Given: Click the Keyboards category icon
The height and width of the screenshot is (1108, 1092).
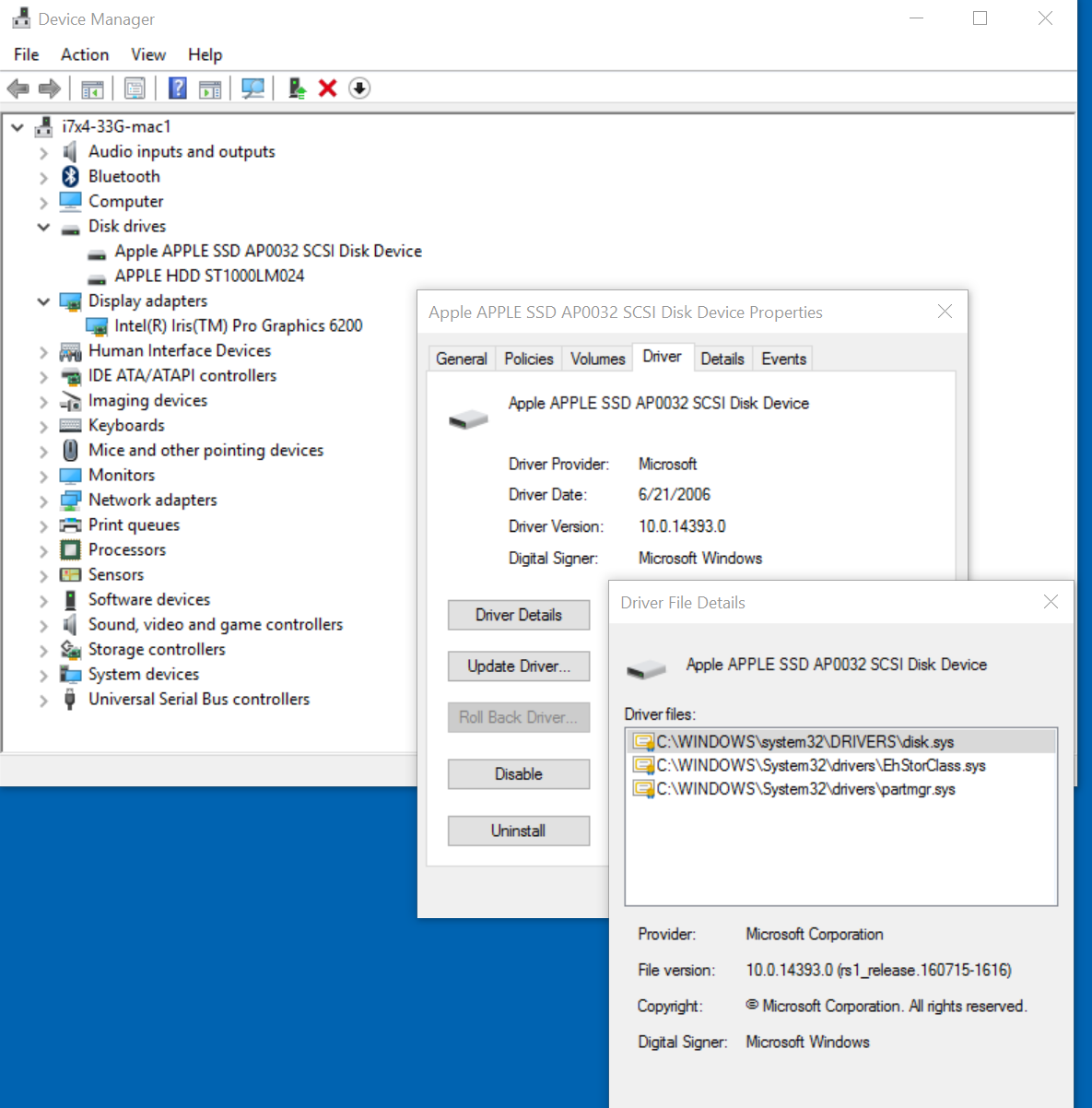Looking at the screenshot, I should click(x=71, y=425).
